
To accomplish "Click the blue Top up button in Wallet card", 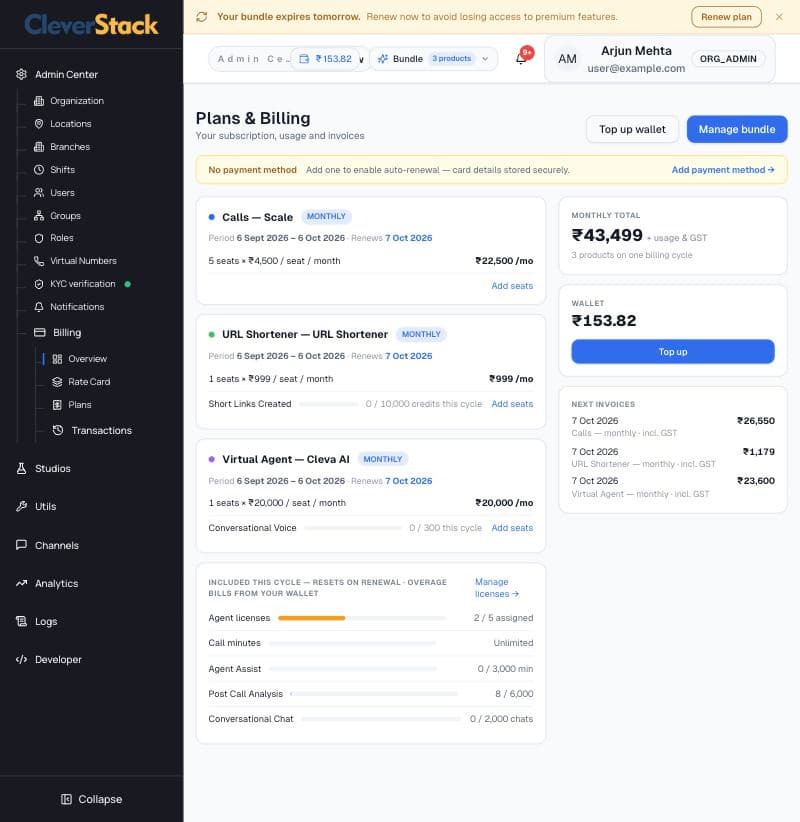I will [673, 352].
